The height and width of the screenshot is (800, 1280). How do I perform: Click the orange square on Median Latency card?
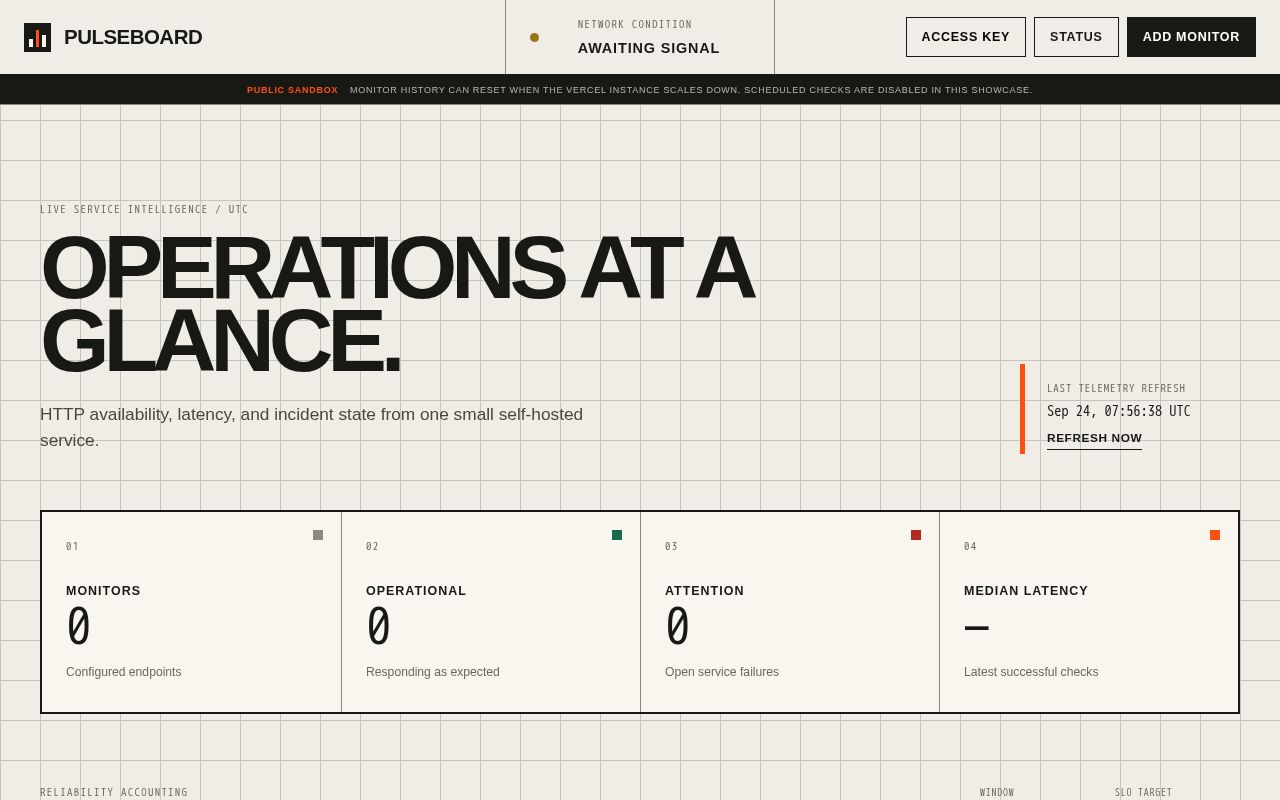pos(1215,535)
